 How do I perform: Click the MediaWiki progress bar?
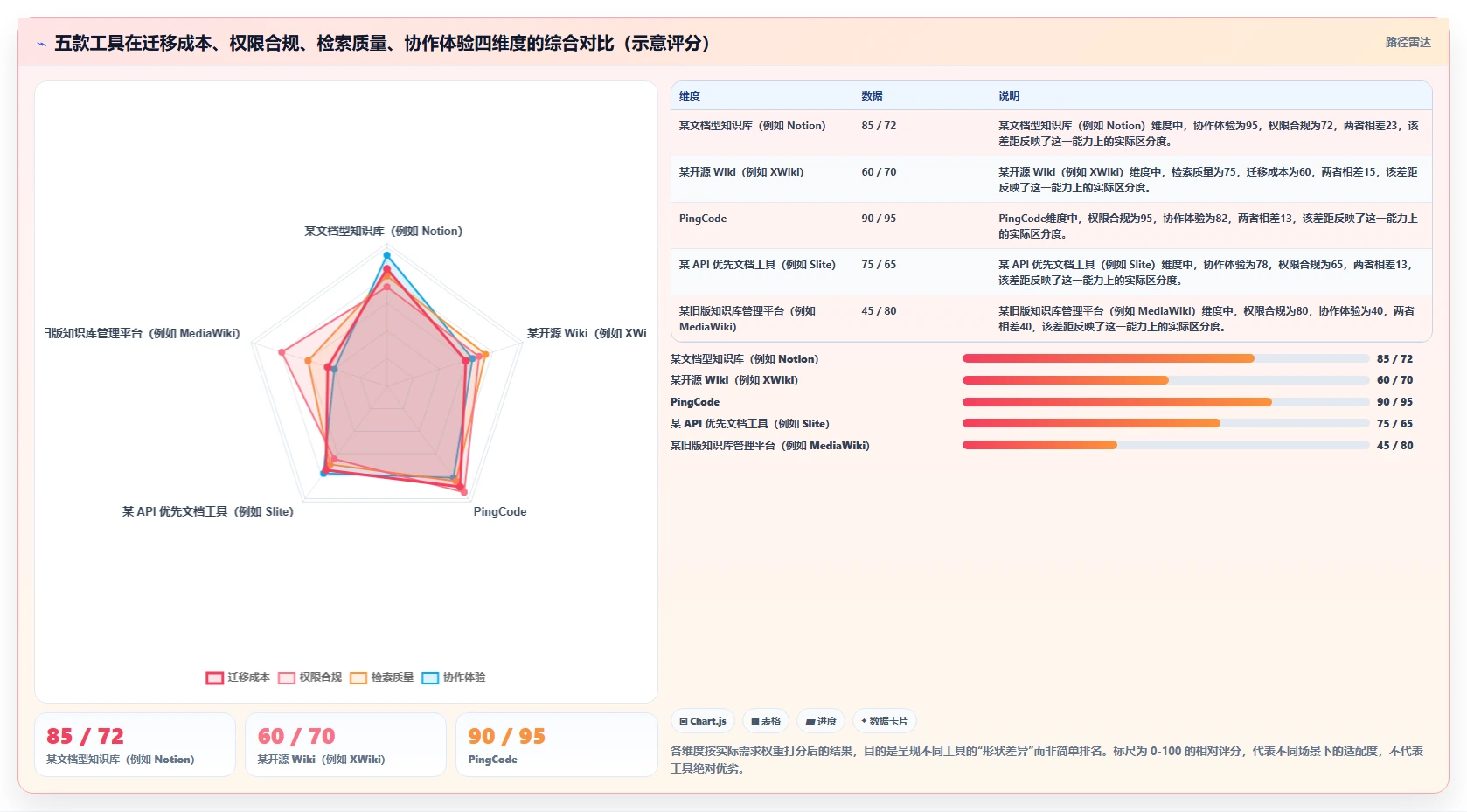1165,445
